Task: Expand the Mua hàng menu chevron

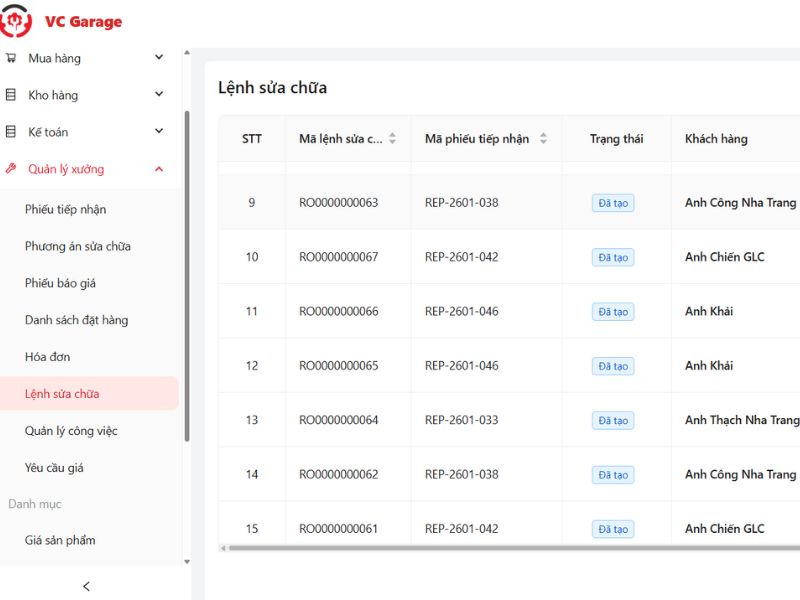Action: (159, 58)
